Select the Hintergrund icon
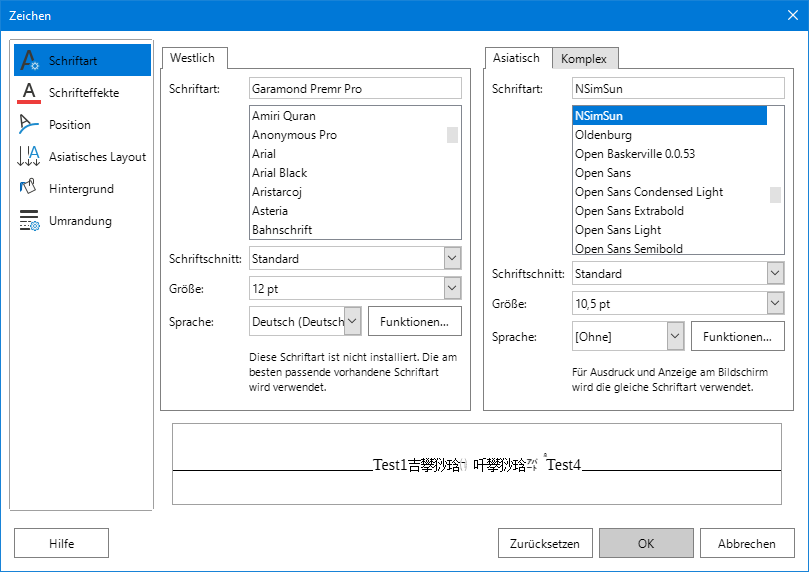 pyautogui.click(x=29, y=189)
